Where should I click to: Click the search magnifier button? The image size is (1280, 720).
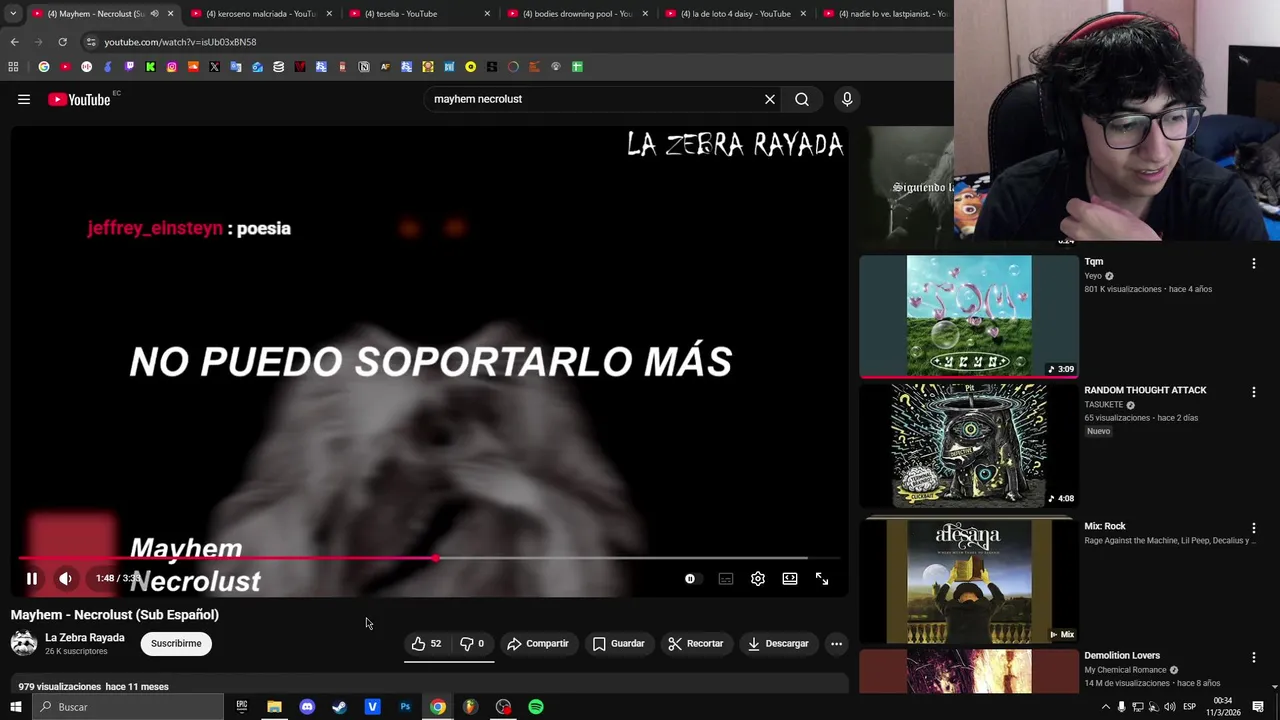[802, 99]
